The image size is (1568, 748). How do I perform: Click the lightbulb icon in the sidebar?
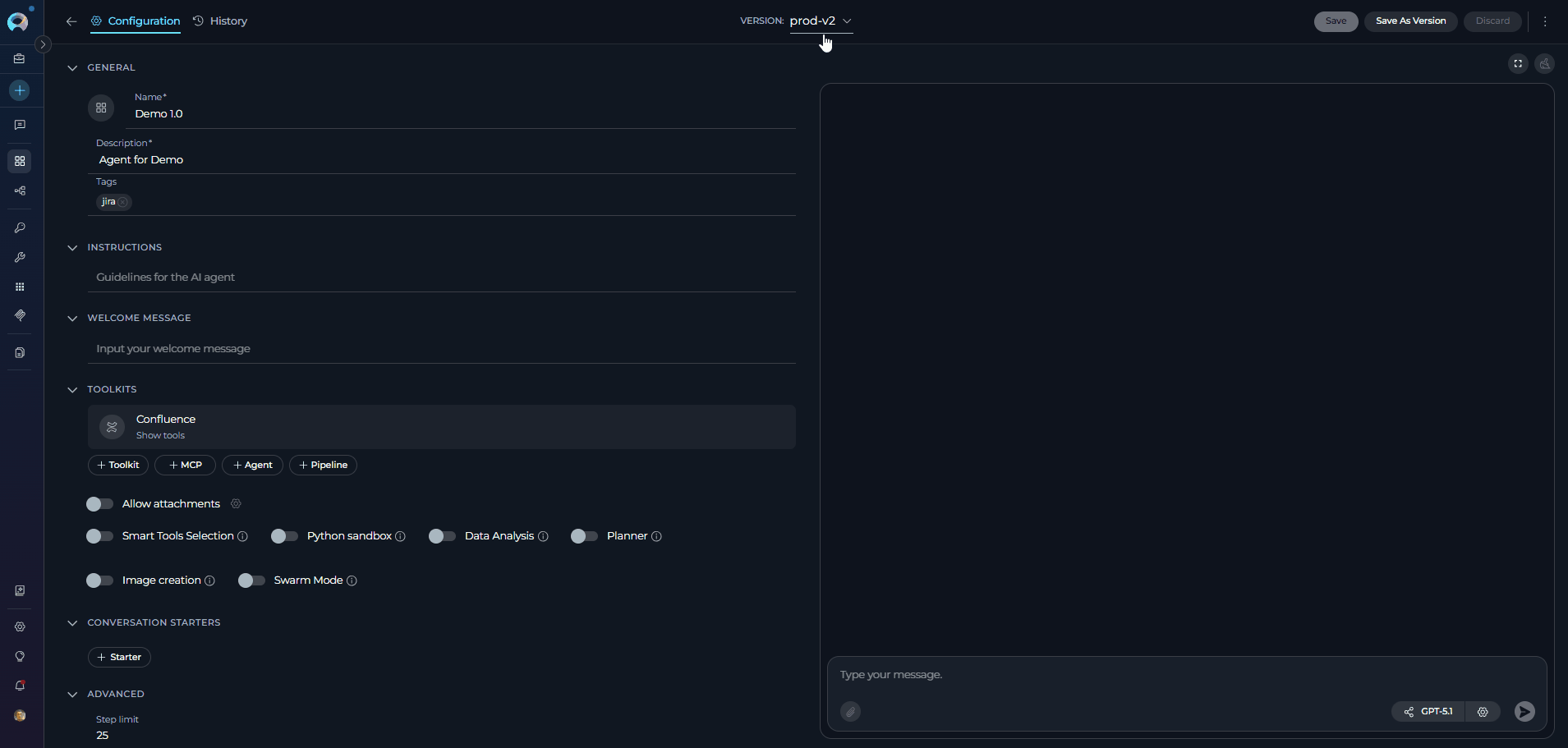(x=20, y=656)
